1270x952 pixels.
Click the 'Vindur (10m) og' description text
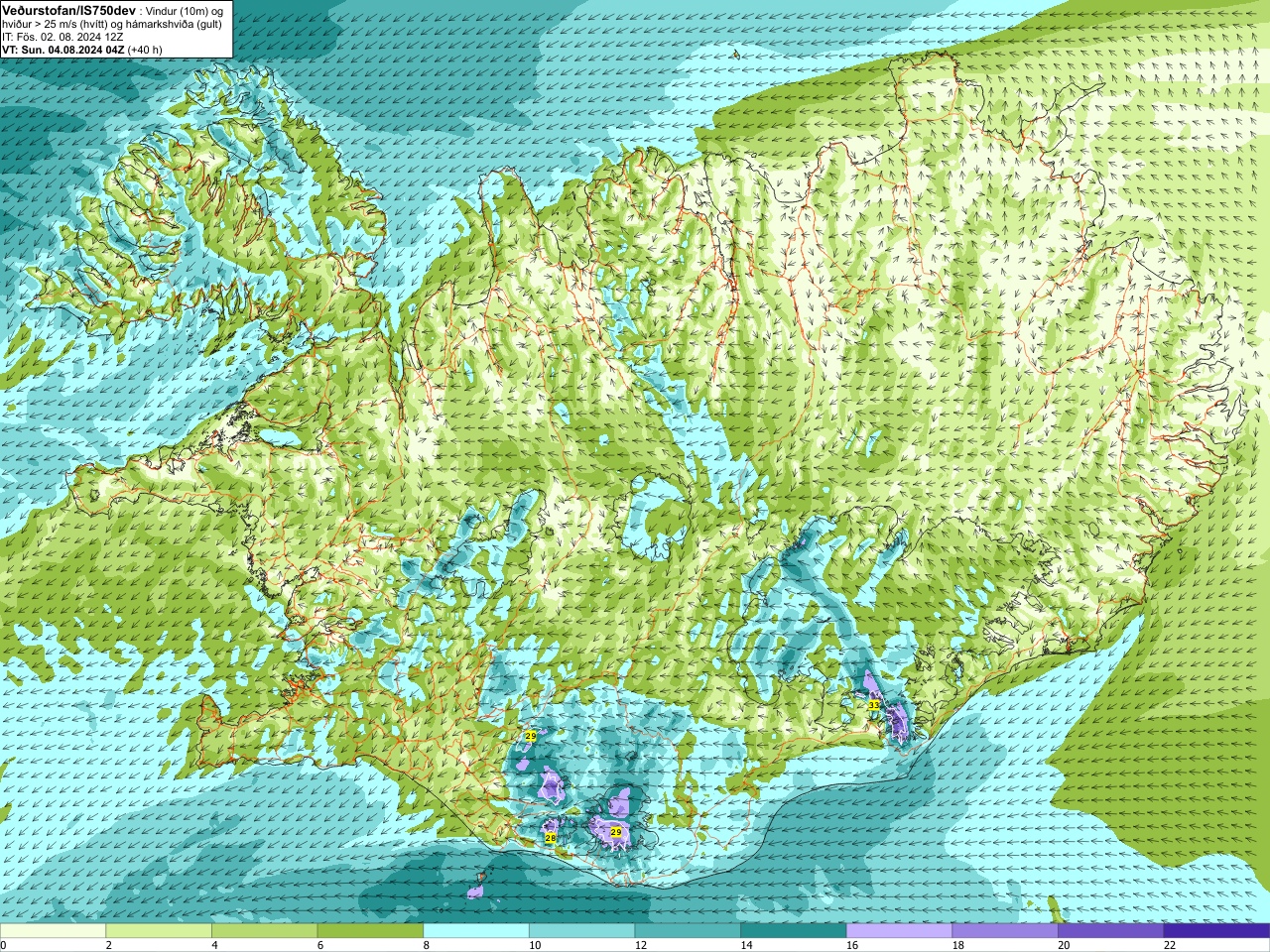pos(185,10)
